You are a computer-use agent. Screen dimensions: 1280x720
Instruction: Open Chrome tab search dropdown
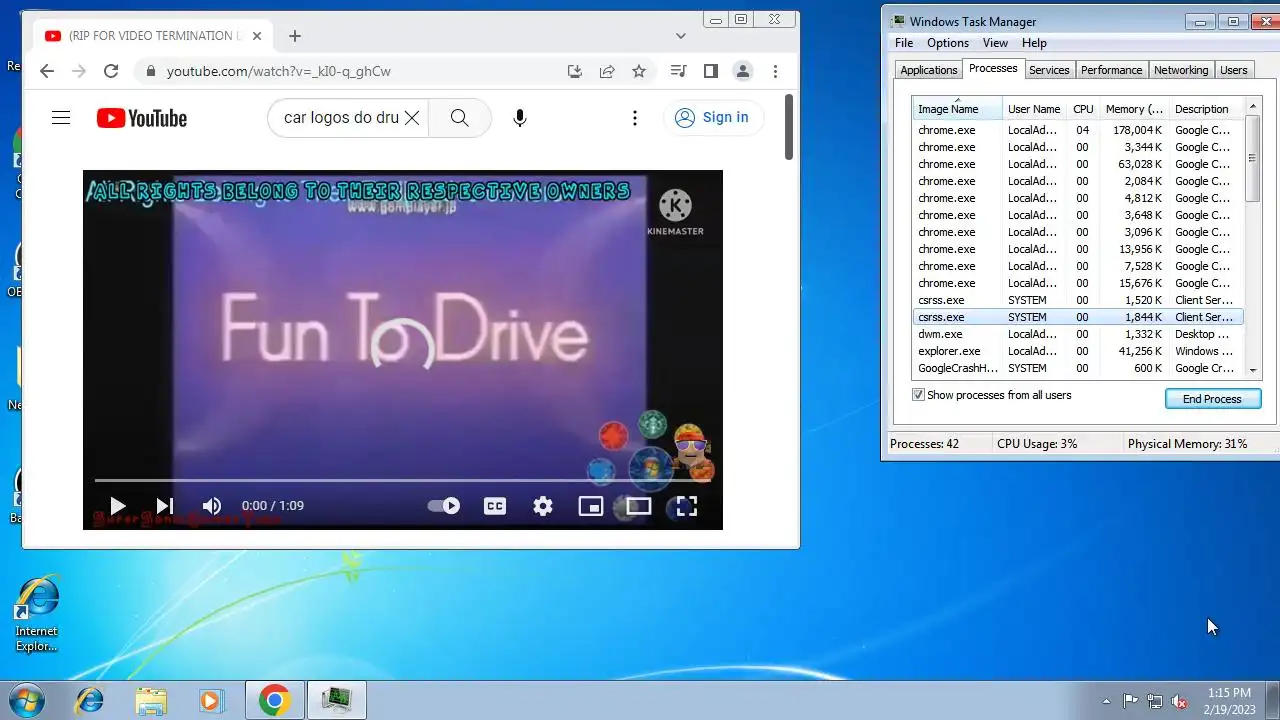pyautogui.click(x=681, y=36)
